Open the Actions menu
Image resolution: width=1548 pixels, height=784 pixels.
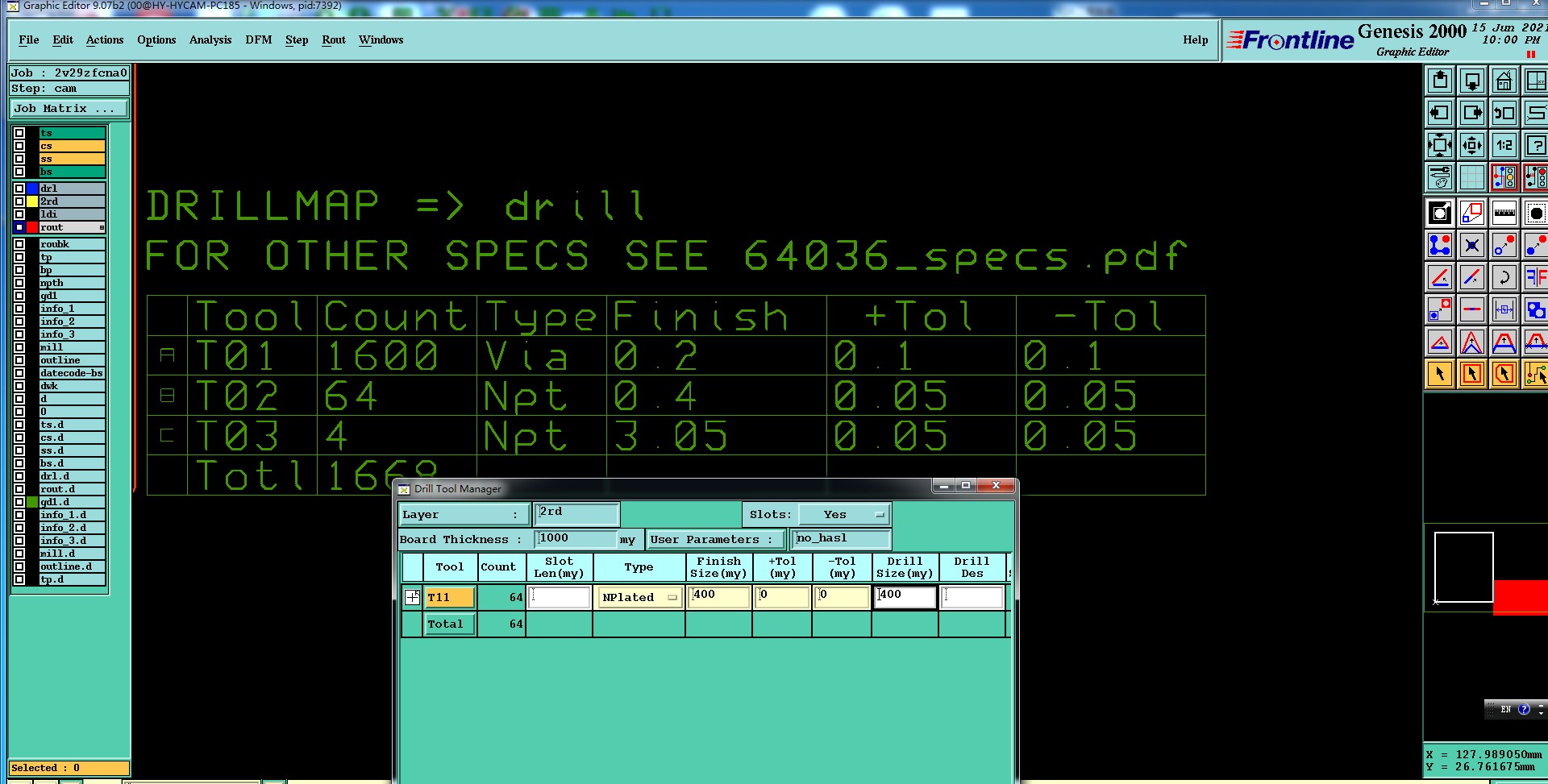pos(105,39)
